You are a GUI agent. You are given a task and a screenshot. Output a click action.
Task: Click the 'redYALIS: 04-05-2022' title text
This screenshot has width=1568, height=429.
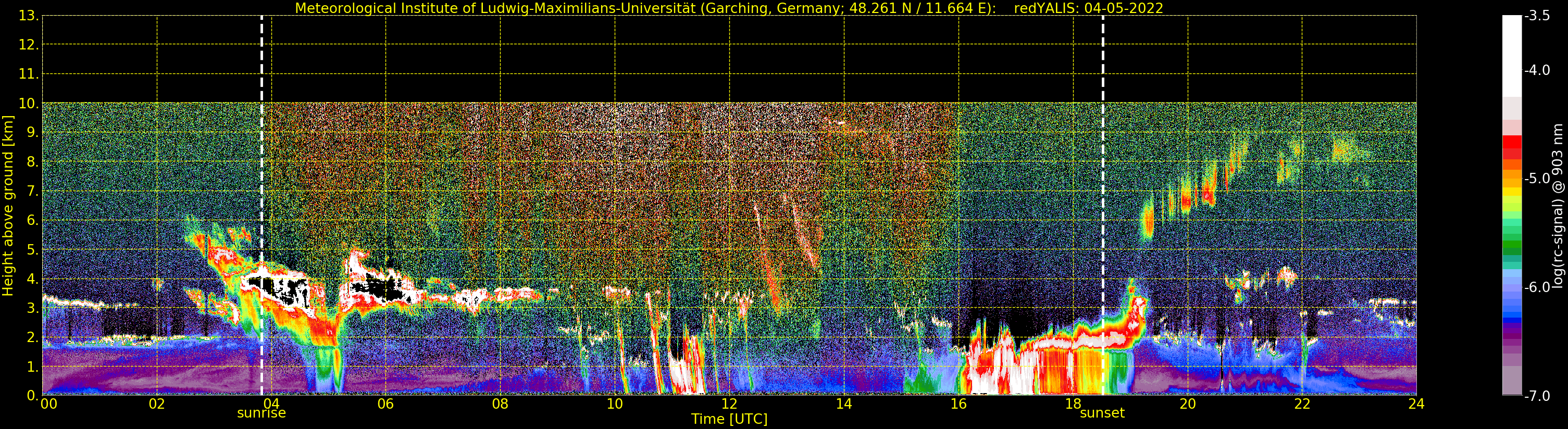coord(1088,8)
